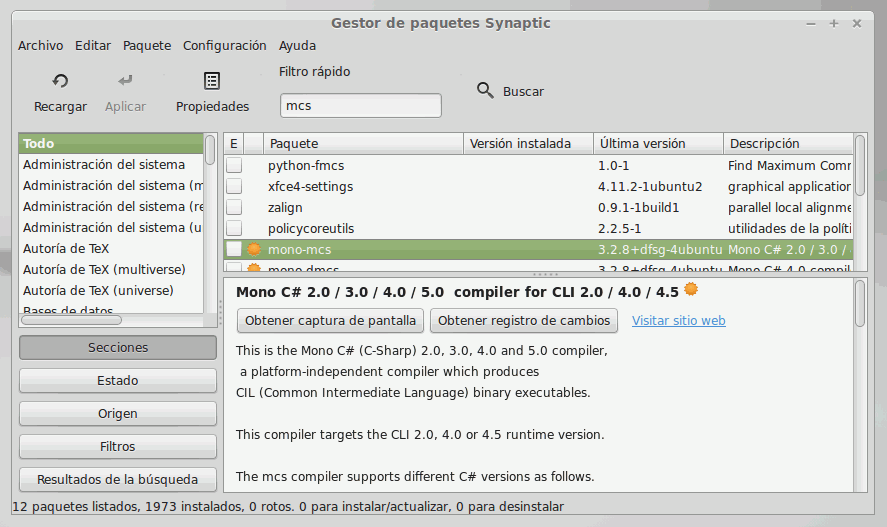Open the Archivo menu

pos(40,46)
